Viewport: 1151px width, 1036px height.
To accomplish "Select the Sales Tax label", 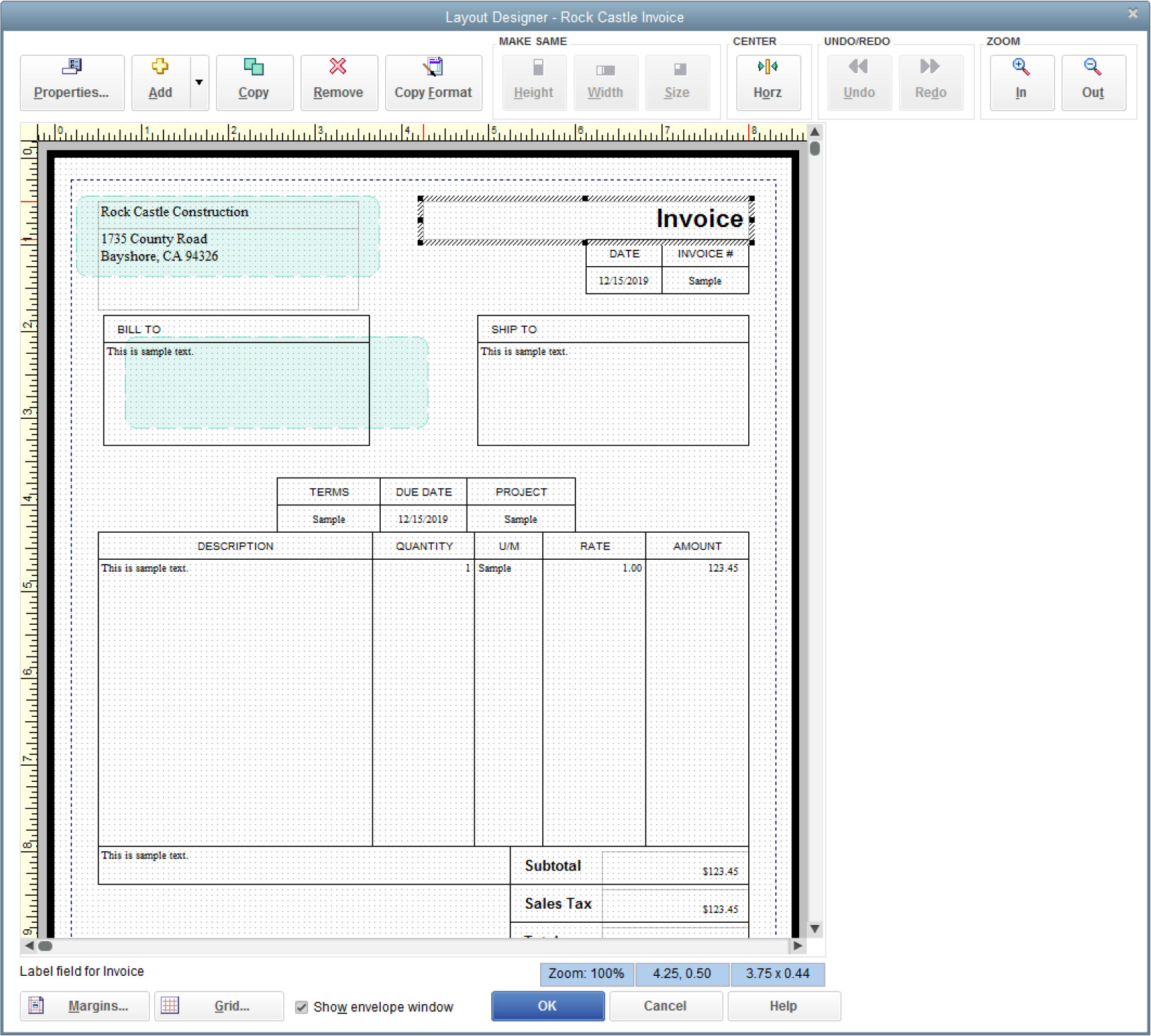I will pyautogui.click(x=558, y=904).
